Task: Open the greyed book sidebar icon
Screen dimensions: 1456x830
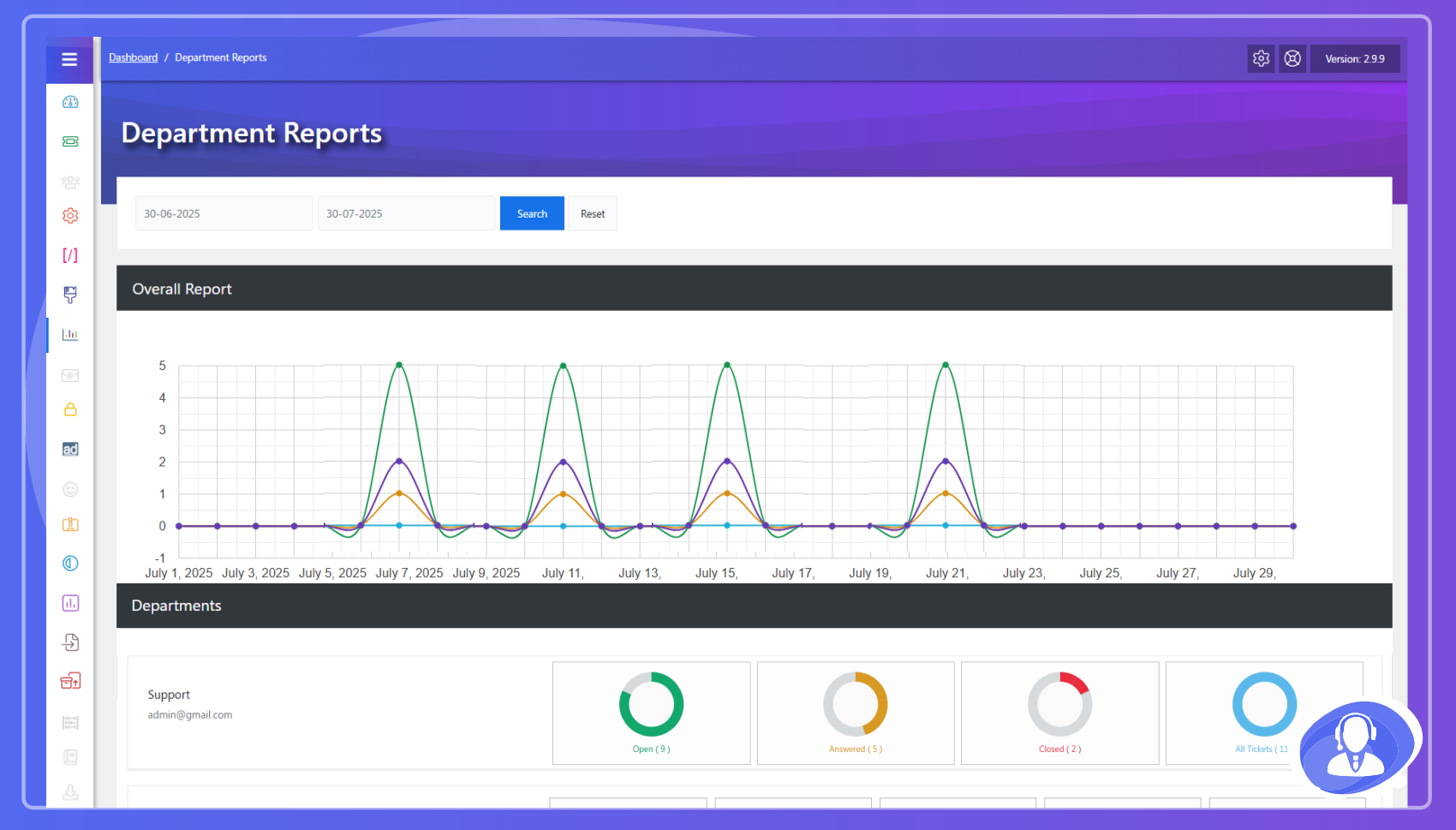Action: [70, 756]
